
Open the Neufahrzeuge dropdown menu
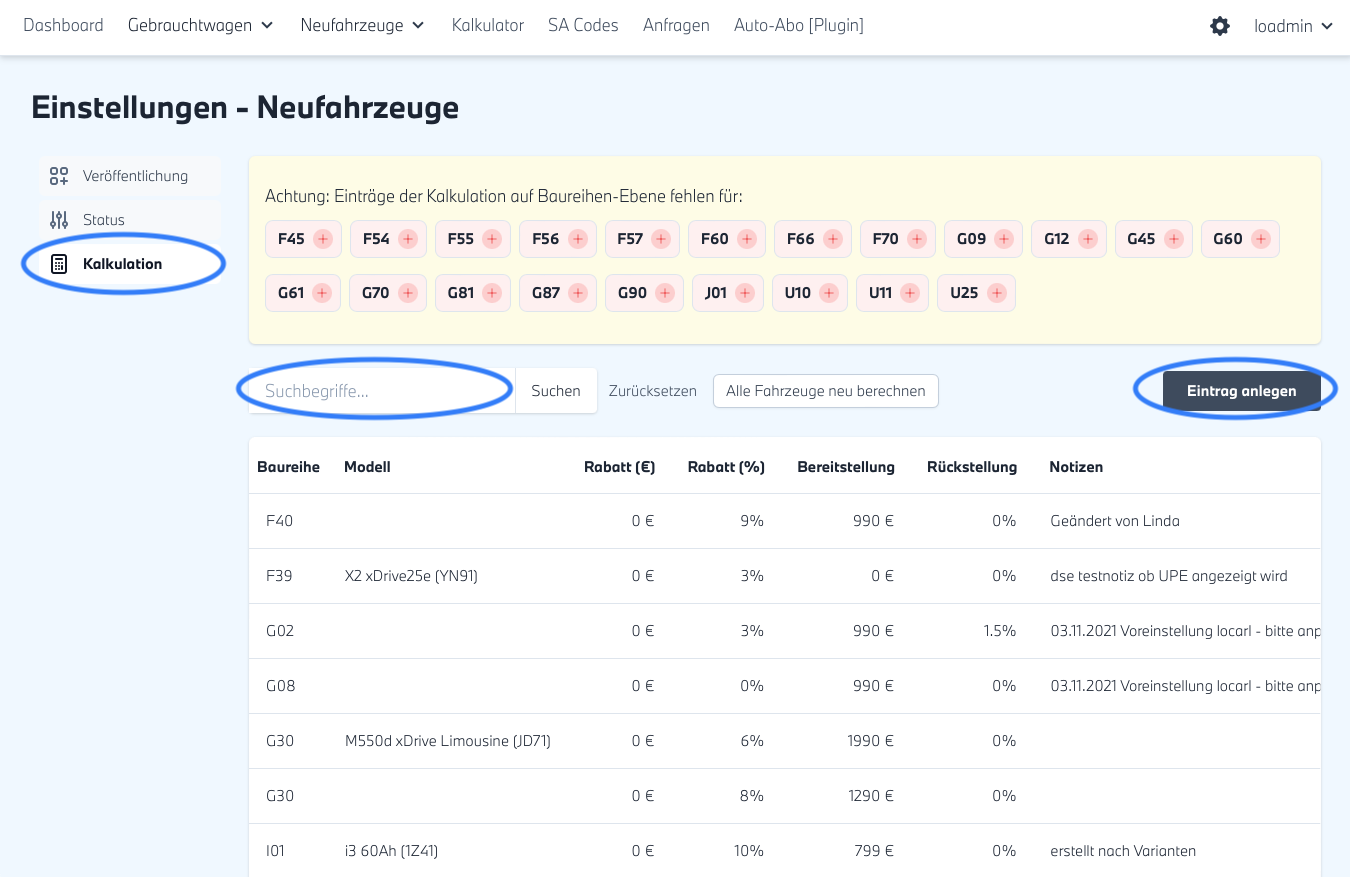pyautogui.click(x=362, y=26)
